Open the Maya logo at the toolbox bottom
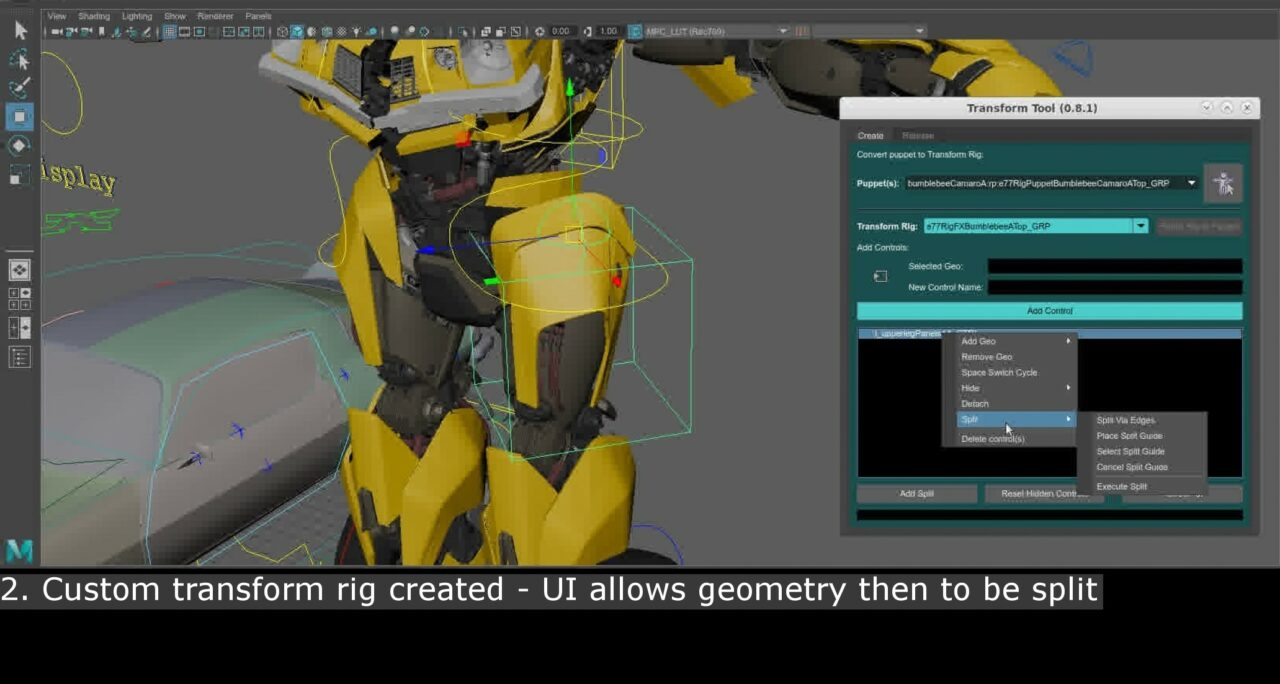 (20, 550)
